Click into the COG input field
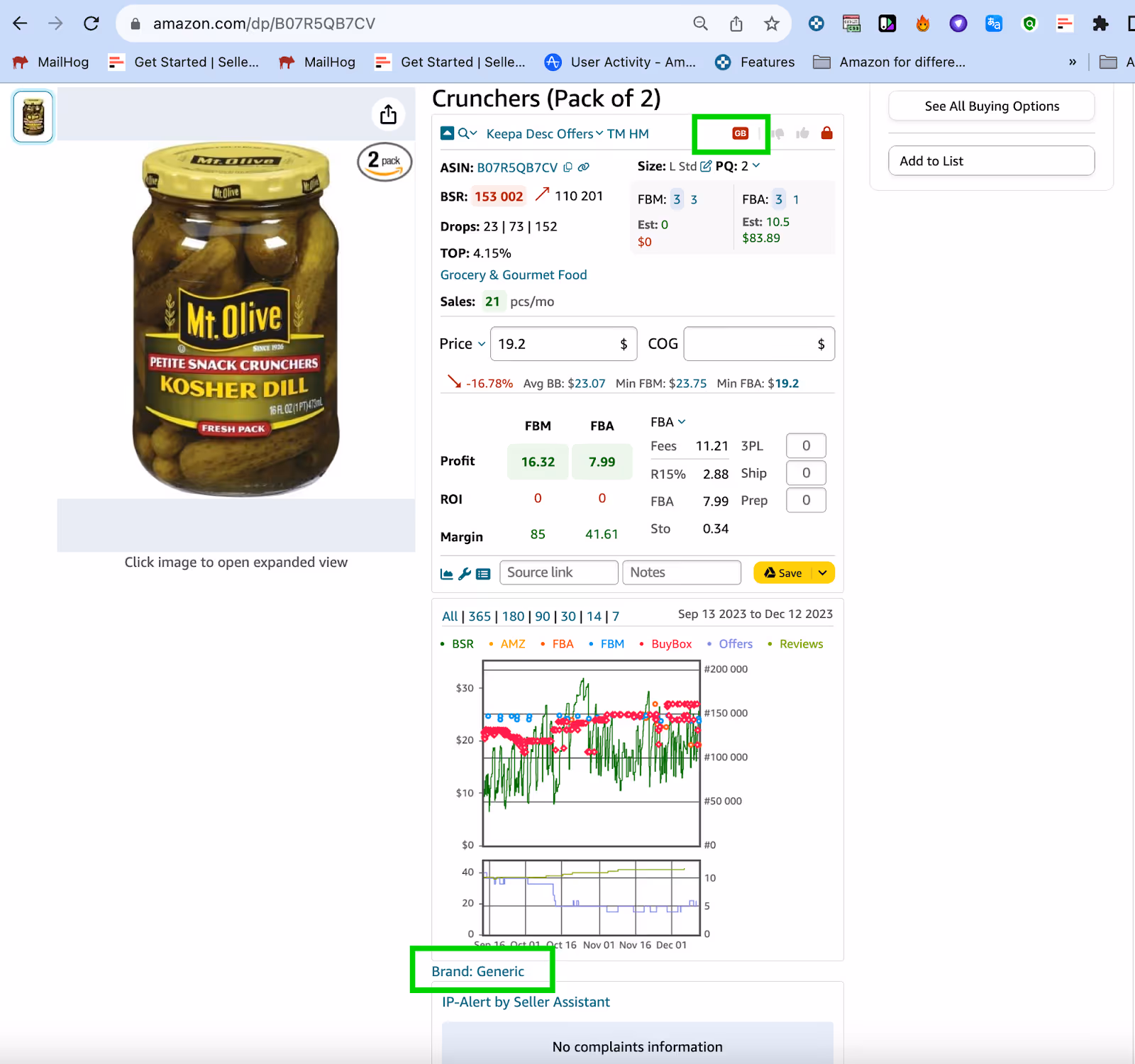1135x1064 pixels. (759, 344)
